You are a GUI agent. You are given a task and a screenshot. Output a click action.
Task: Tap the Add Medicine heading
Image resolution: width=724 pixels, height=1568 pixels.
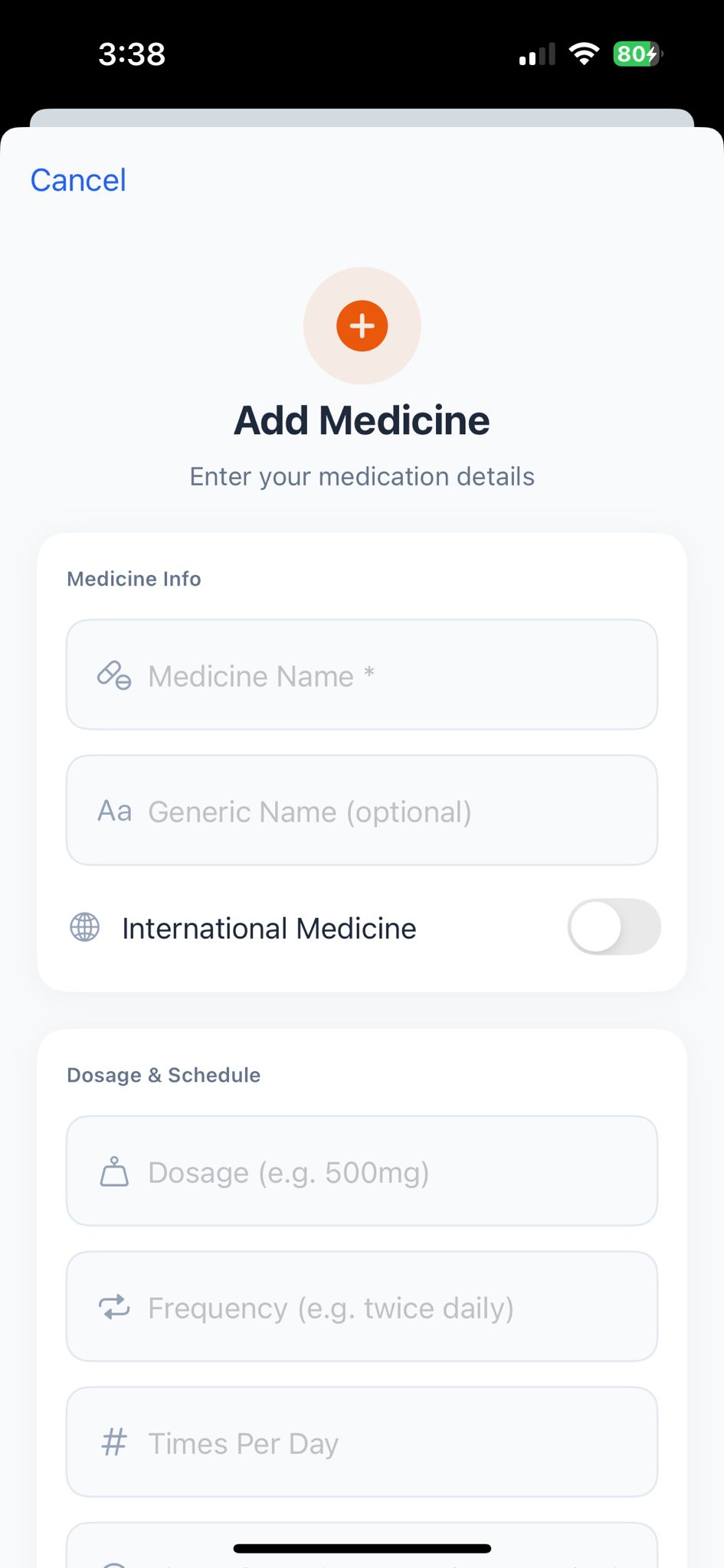coord(362,420)
